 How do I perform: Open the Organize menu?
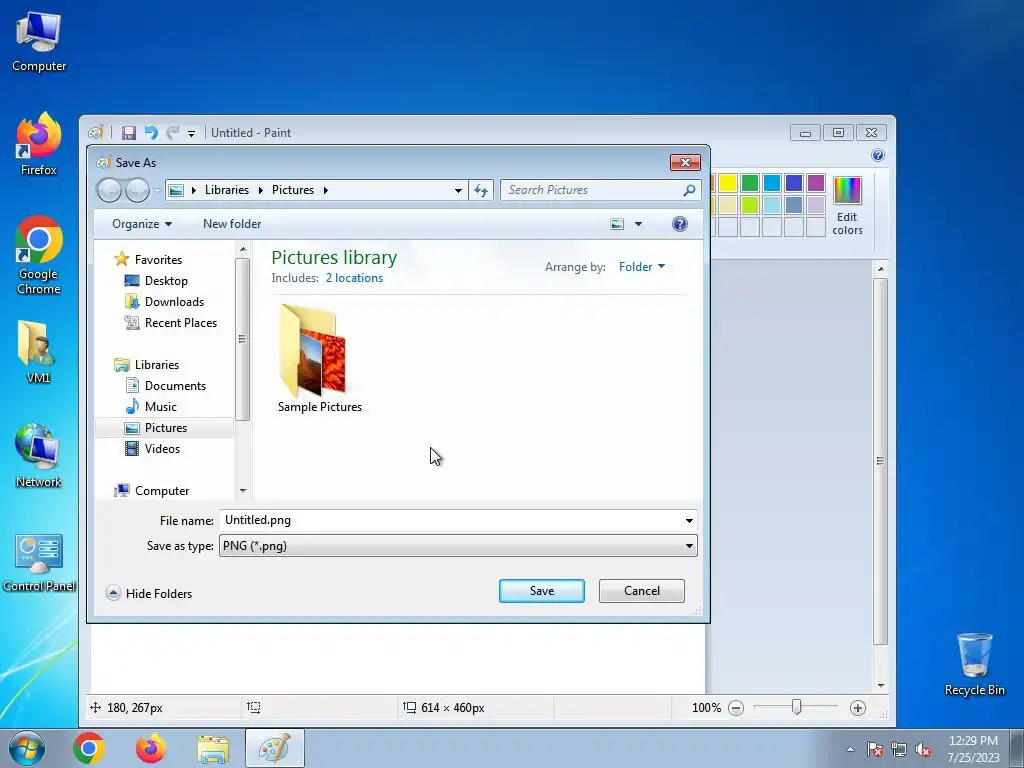[142, 224]
